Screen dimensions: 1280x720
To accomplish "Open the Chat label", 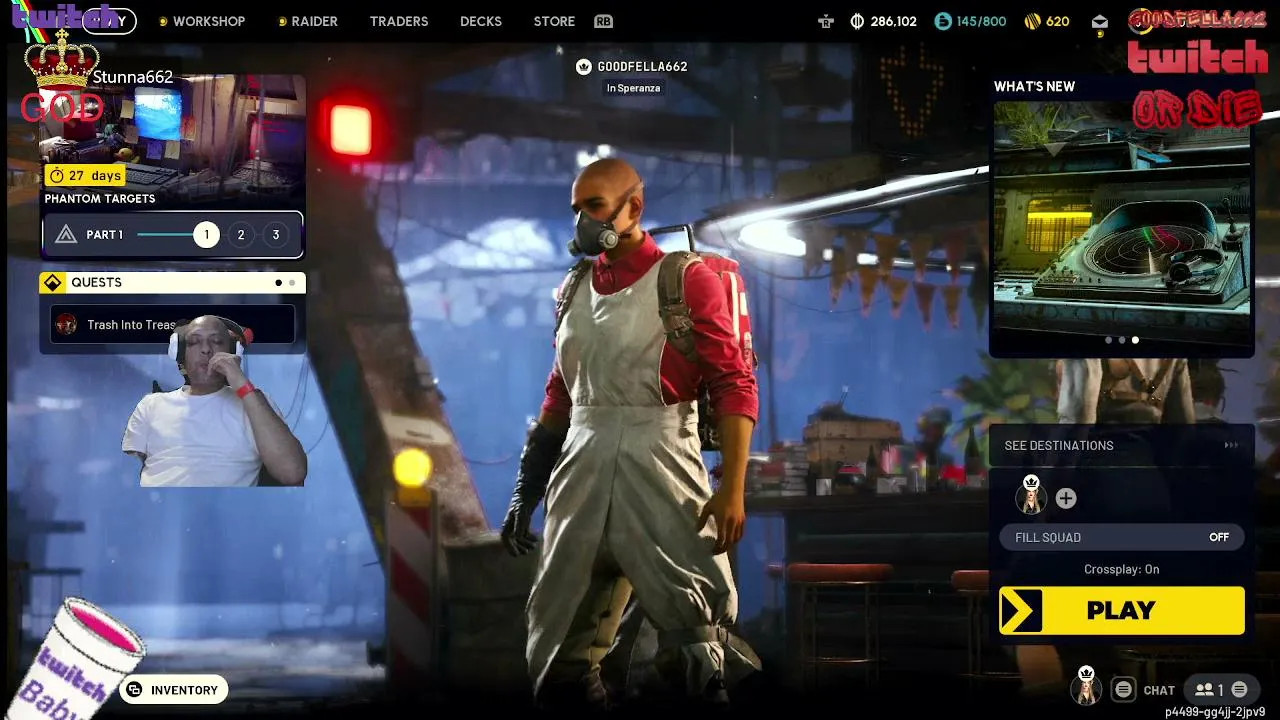I will [x=1159, y=690].
